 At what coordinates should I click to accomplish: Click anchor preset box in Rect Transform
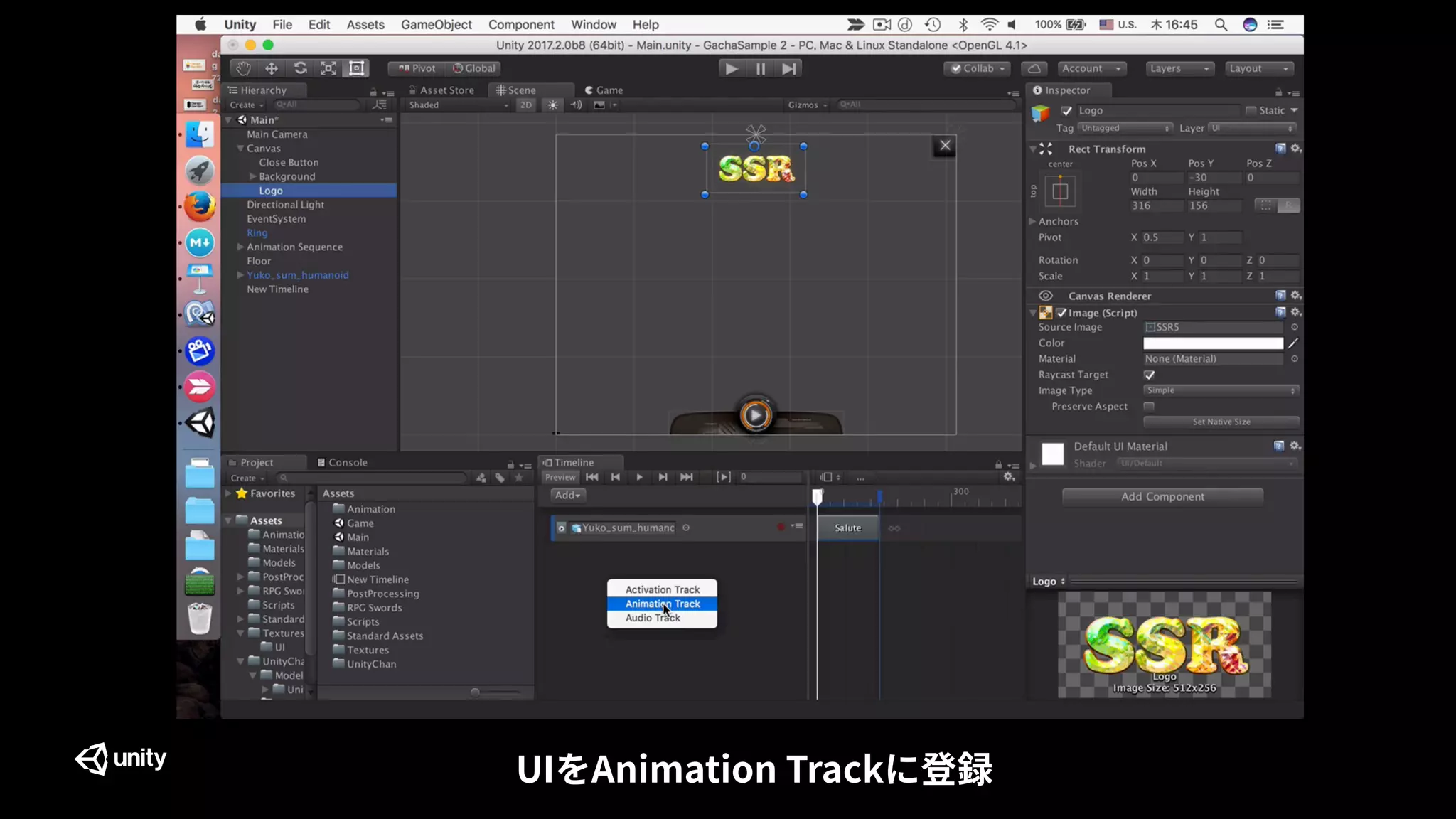(1060, 191)
